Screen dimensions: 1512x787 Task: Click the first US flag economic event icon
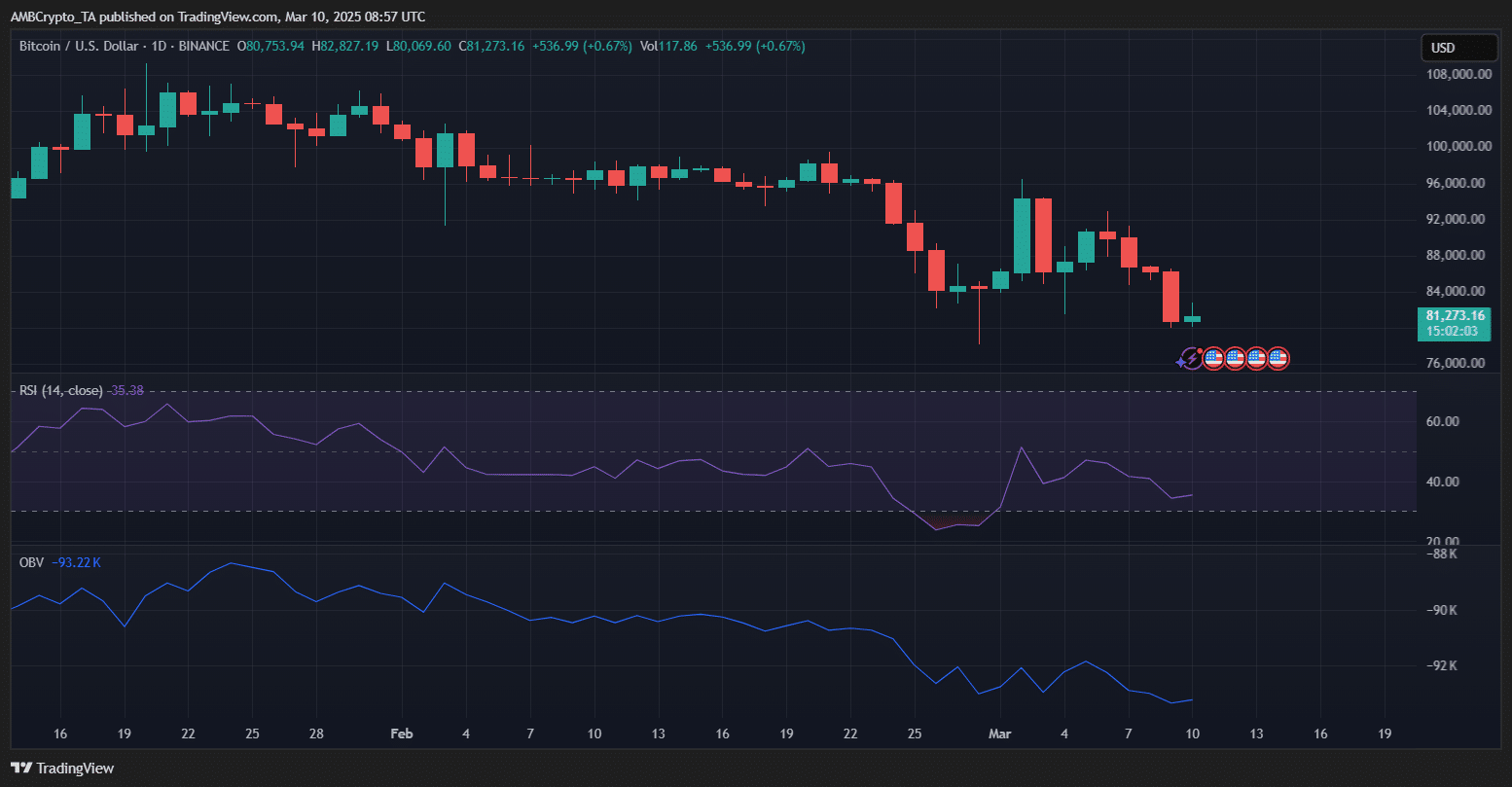(1213, 359)
